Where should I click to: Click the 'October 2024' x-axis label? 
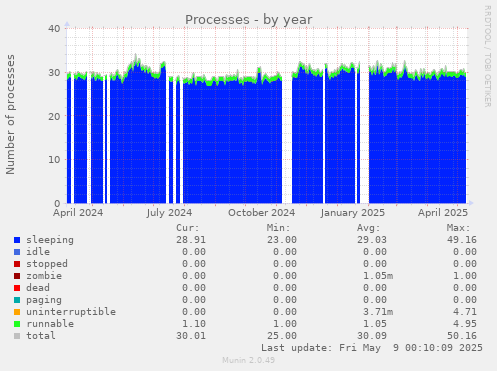pos(261,213)
